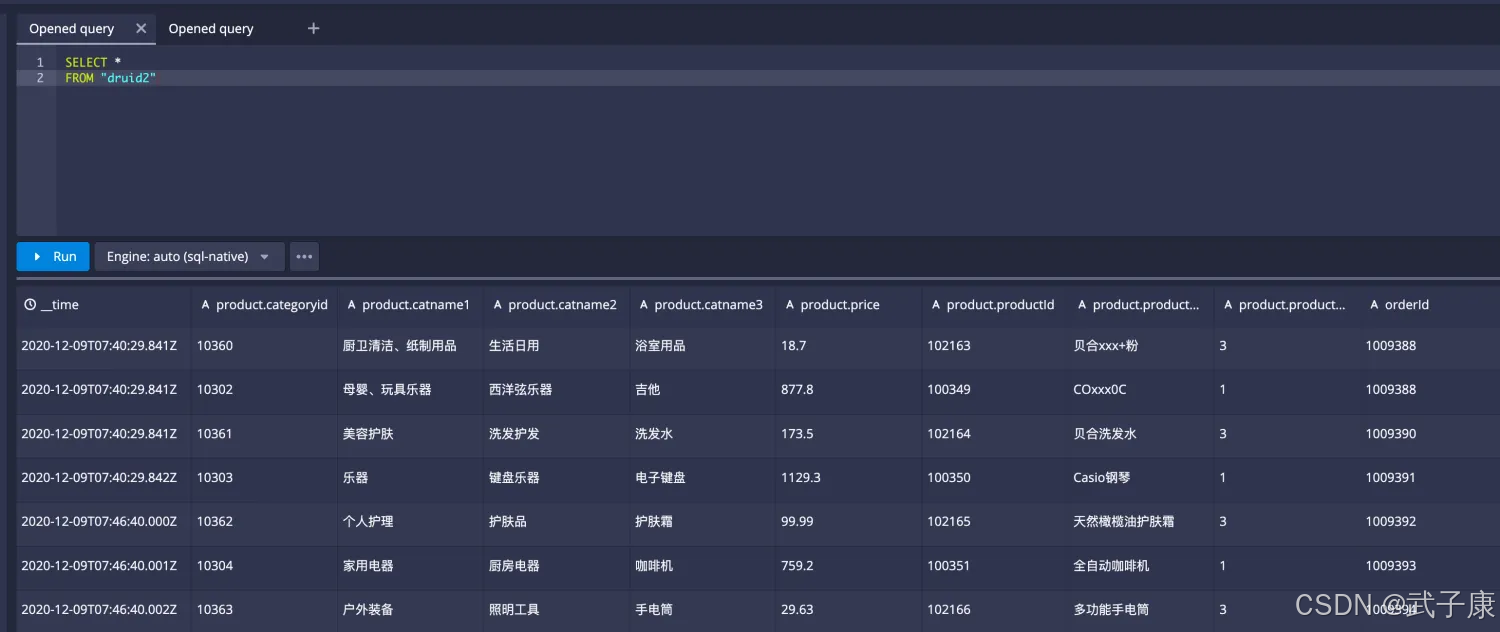The width and height of the screenshot is (1500, 632).
Task: Click the type icon beside orderId
Action: (1374, 305)
